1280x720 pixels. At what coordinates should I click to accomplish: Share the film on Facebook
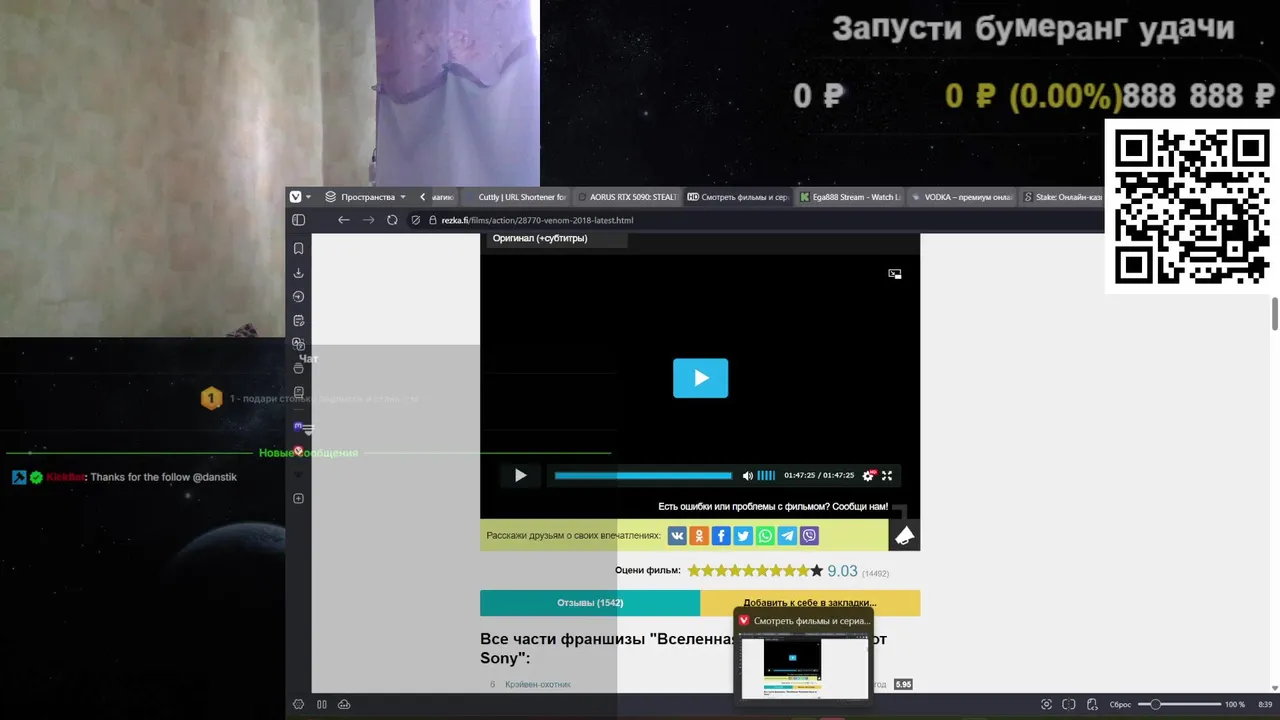[721, 536]
